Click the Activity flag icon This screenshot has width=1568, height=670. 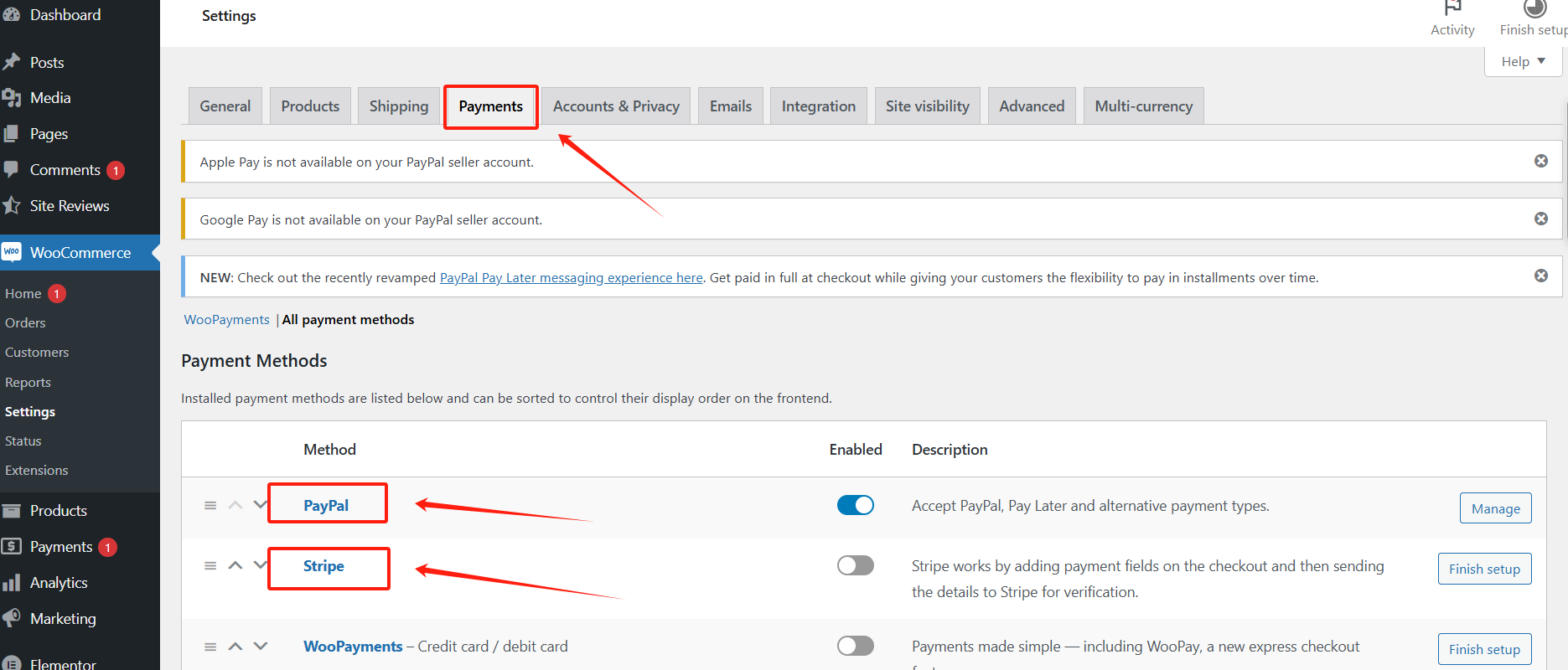(x=1452, y=8)
